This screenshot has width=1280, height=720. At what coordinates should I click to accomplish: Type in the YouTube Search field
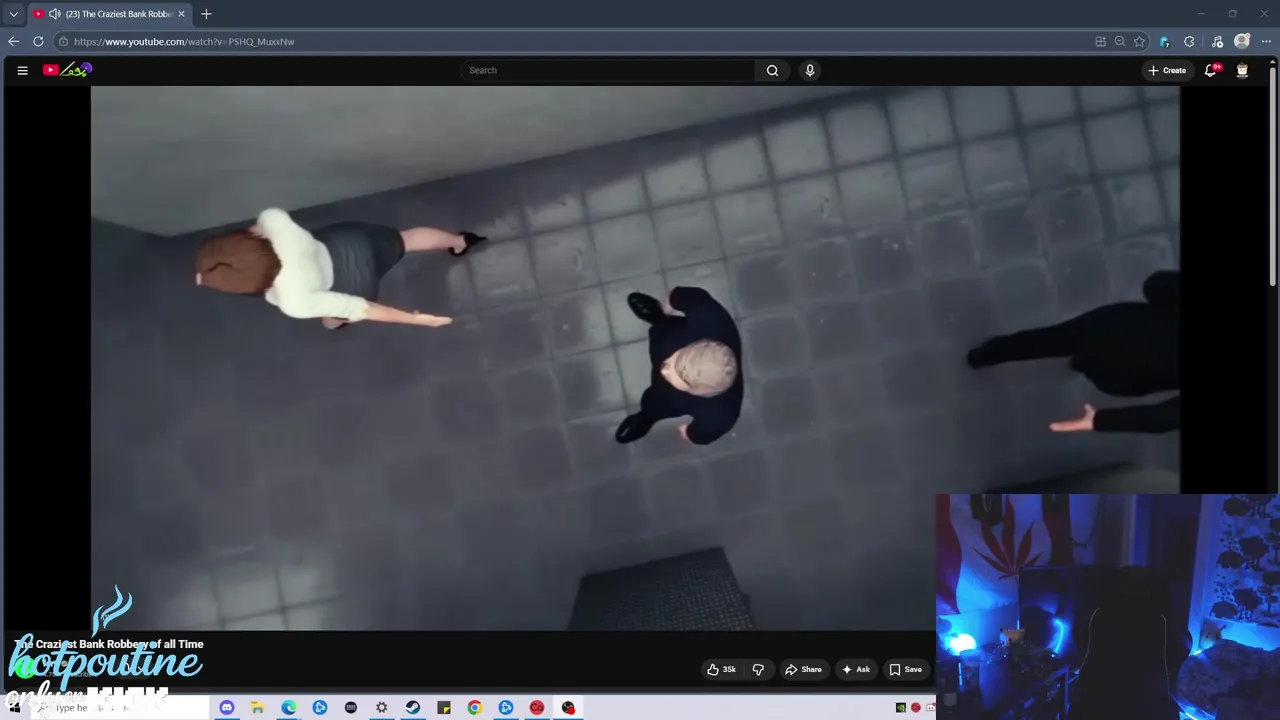click(608, 70)
